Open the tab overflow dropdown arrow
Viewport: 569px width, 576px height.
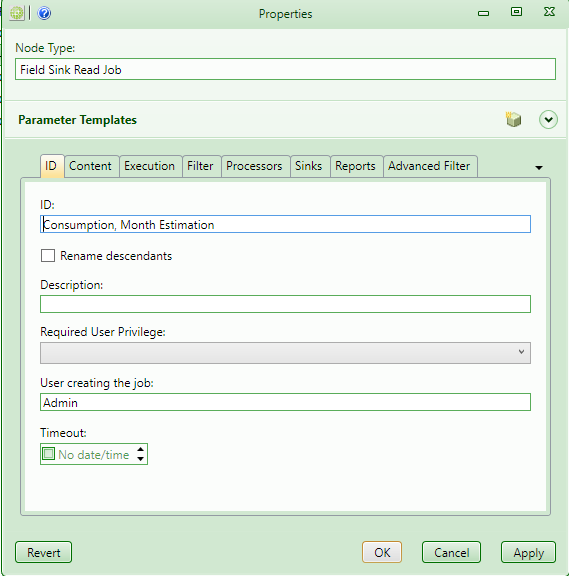click(x=539, y=168)
